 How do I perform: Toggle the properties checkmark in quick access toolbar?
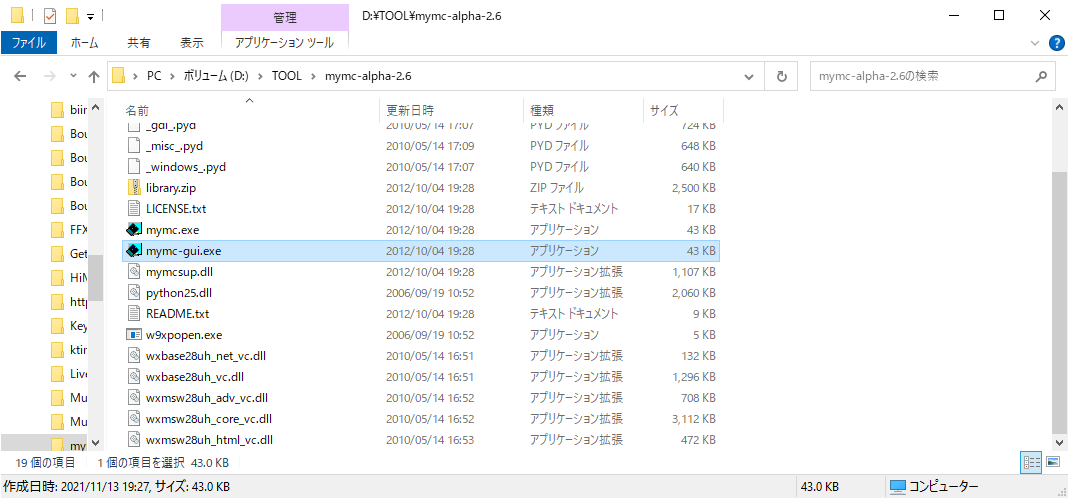(x=49, y=16)
